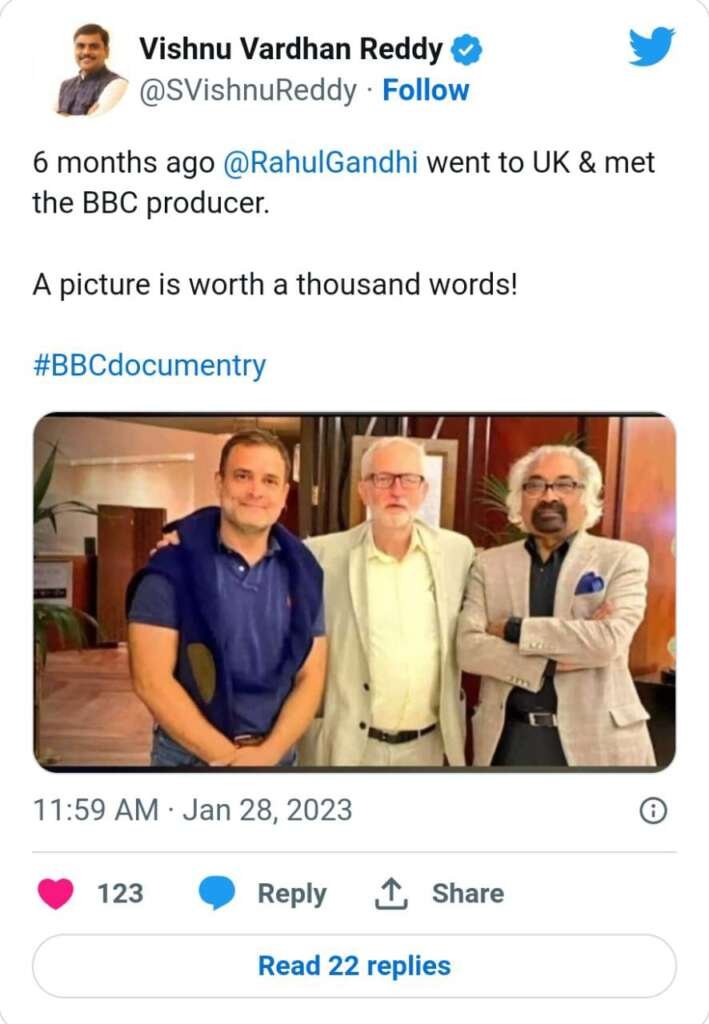Click the "A picture is worth a thousand words!" text

click(275, 284)
